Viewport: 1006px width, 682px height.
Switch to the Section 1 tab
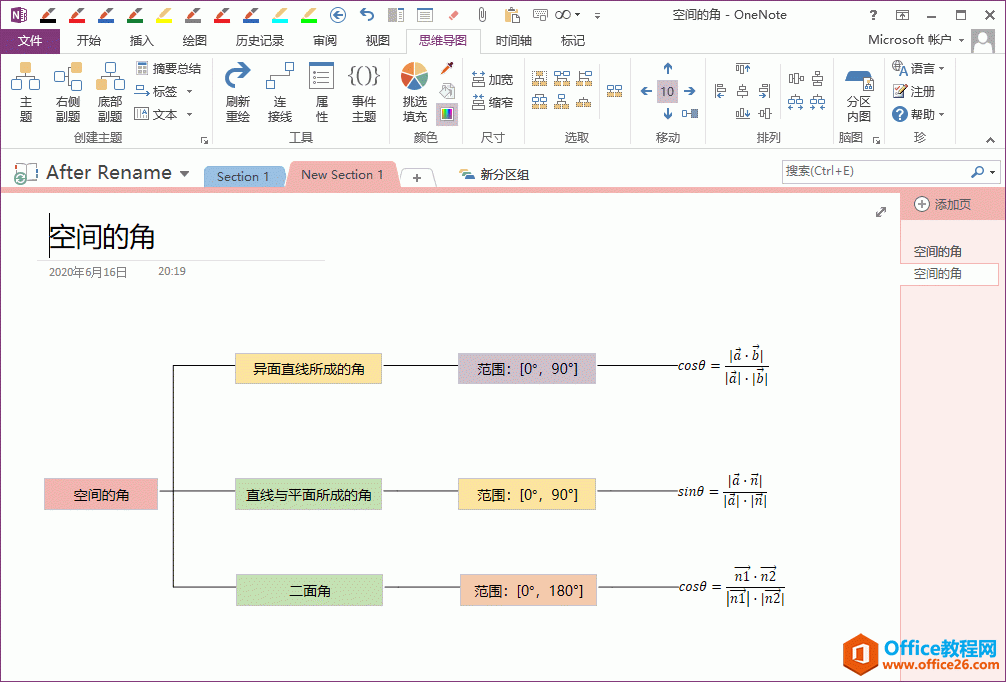(243, 177)
